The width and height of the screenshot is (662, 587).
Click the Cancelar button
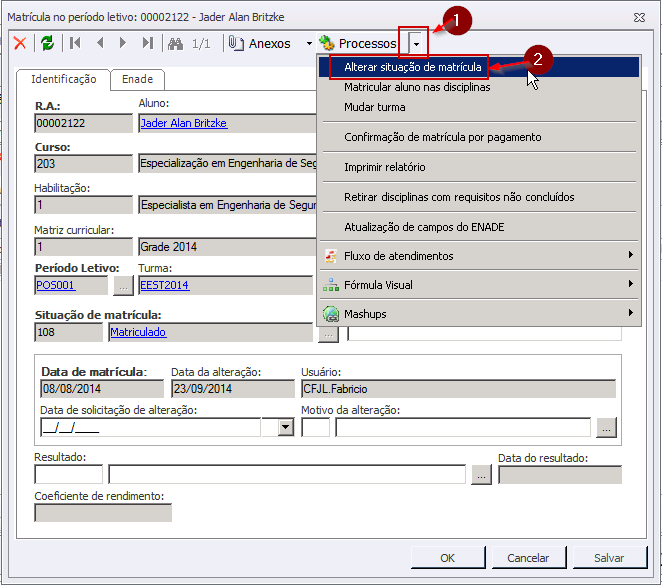(528, 558)
